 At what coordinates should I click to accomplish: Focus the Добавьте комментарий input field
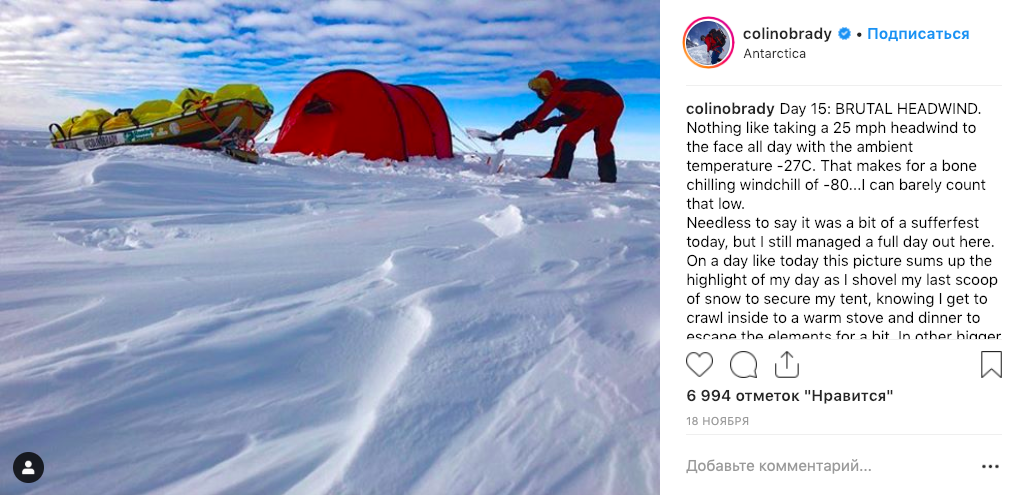(x=820, y=466)
